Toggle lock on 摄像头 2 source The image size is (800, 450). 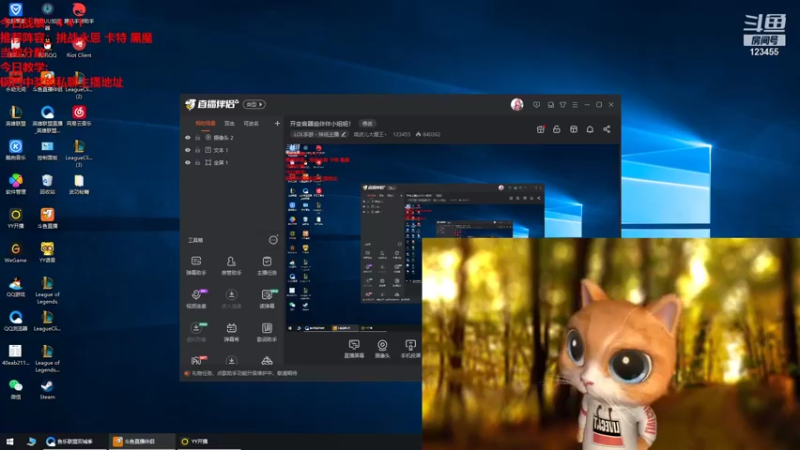[x=197, y=138]
